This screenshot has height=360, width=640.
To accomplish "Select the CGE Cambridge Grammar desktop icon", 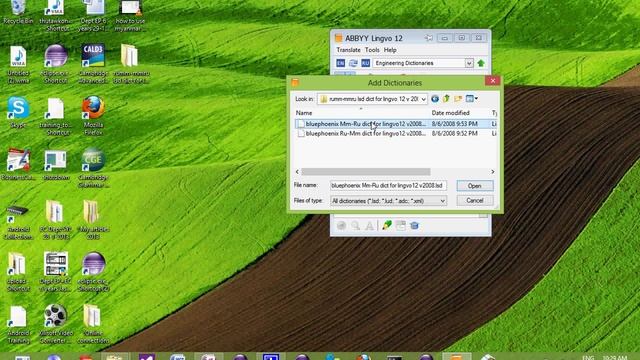I will [93, 167].
